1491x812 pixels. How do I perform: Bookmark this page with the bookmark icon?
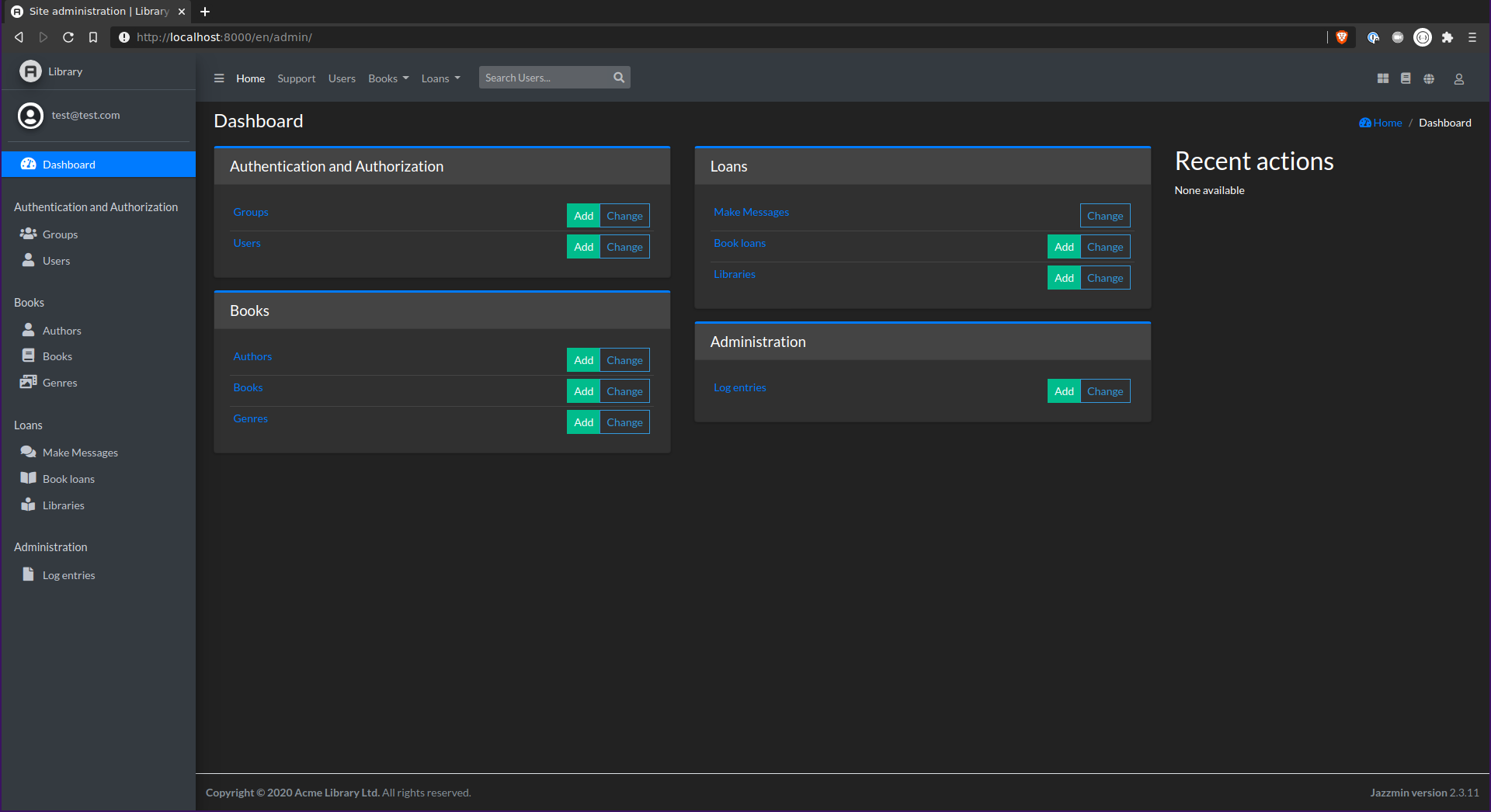[x=93, y=37]
